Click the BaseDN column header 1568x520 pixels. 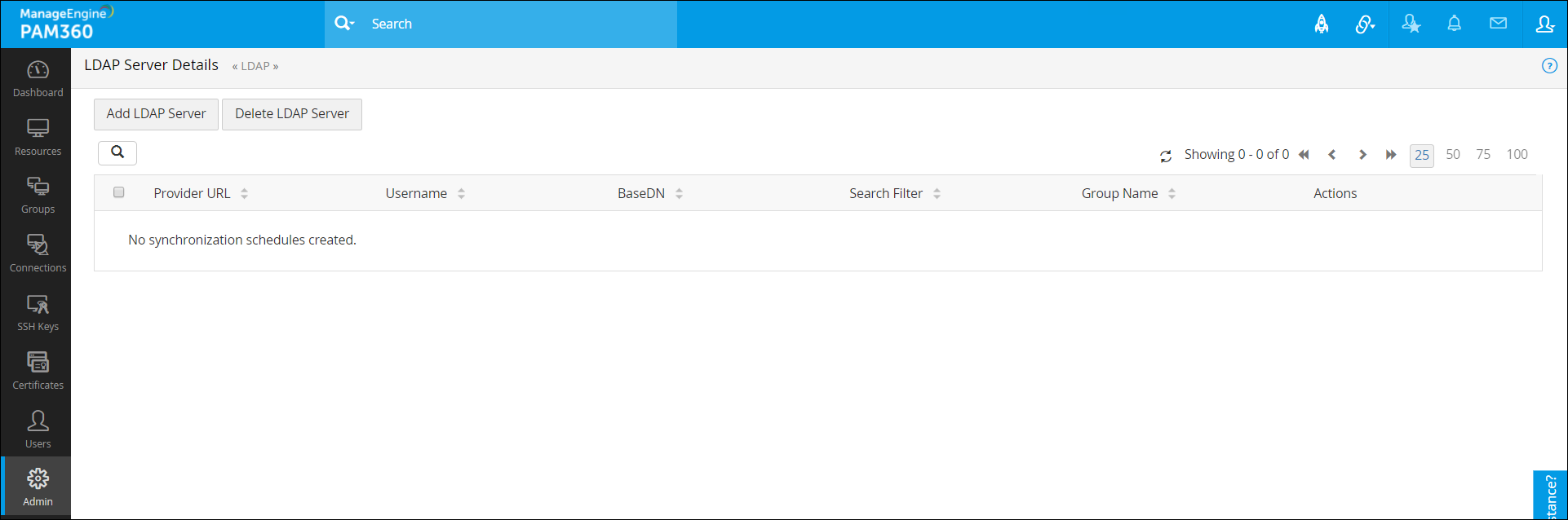[x=641, y=193]
